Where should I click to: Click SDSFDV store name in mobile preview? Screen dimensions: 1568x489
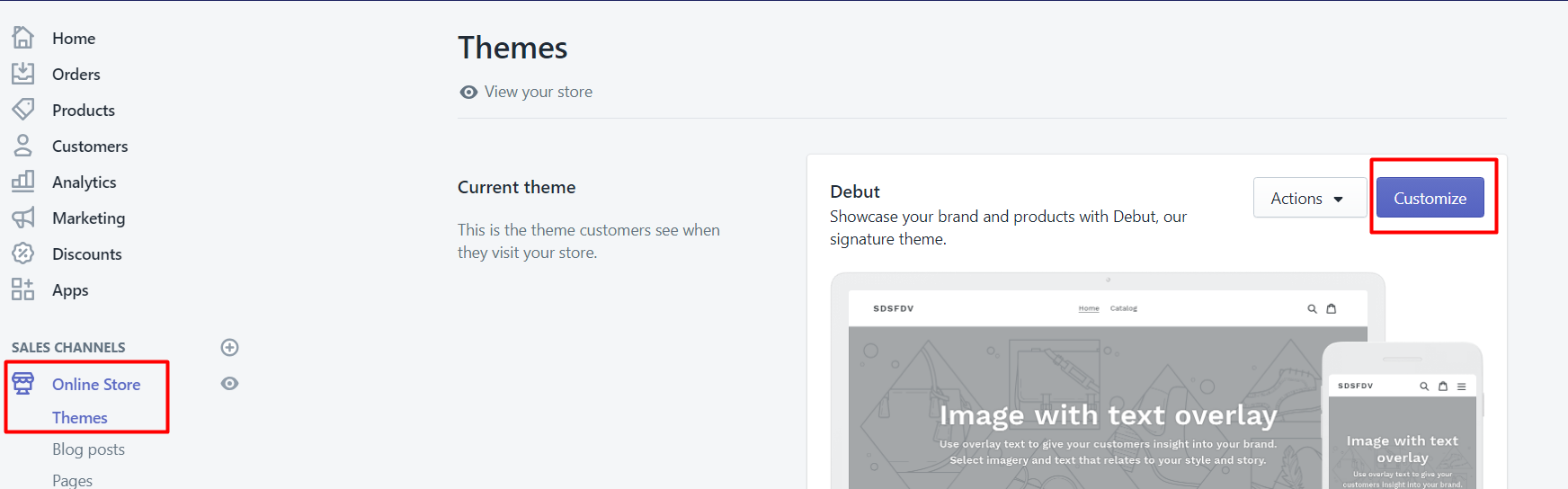(x=1355, y=386)
